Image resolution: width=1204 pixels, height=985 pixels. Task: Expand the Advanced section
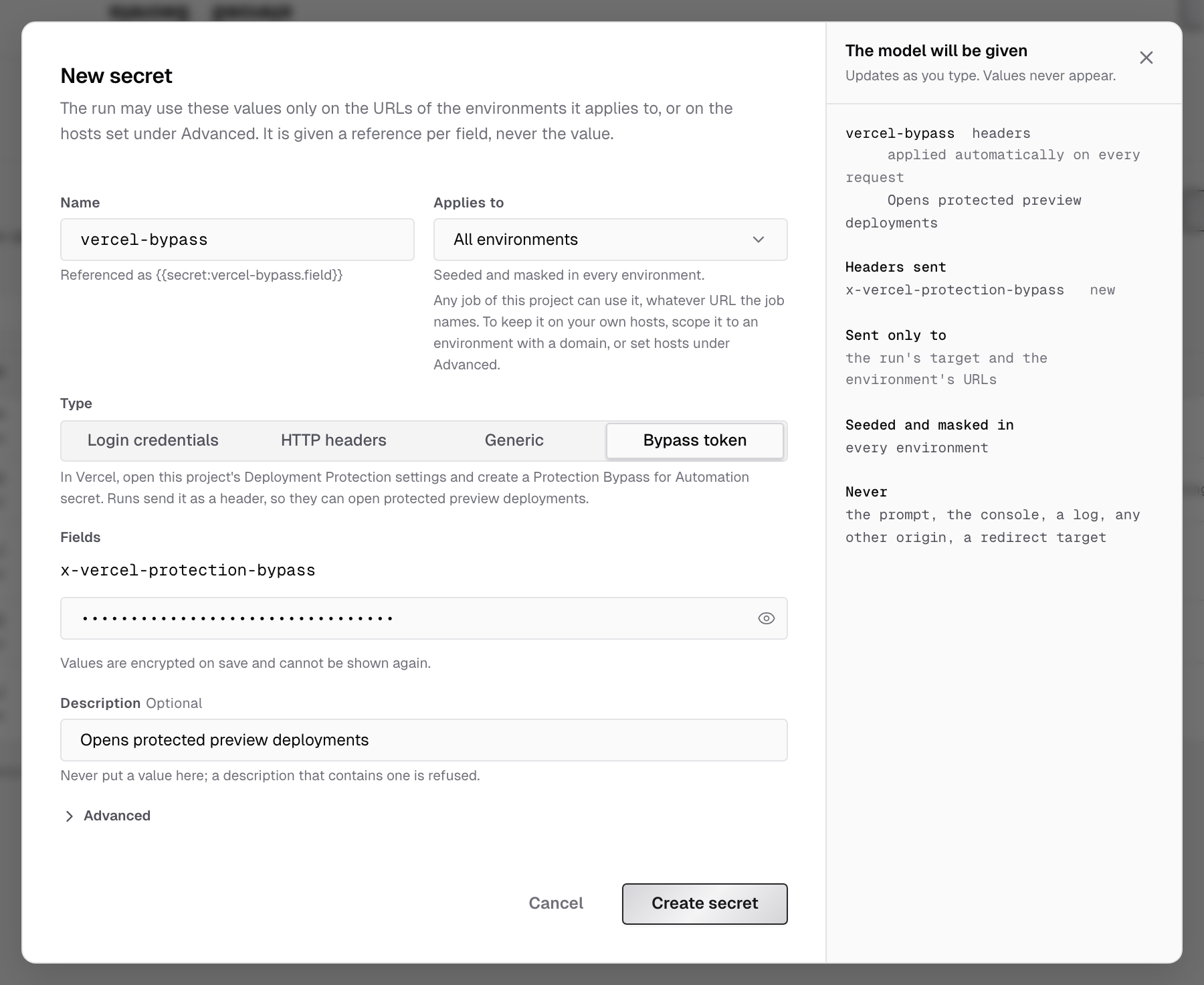107,816
